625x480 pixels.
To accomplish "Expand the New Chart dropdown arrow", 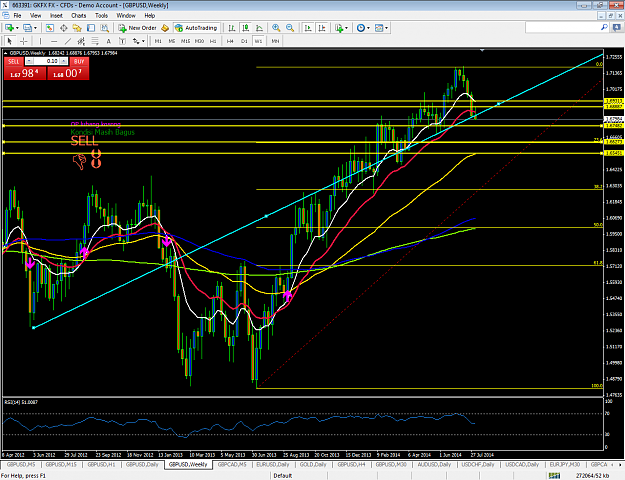I will tap(17, 28).
